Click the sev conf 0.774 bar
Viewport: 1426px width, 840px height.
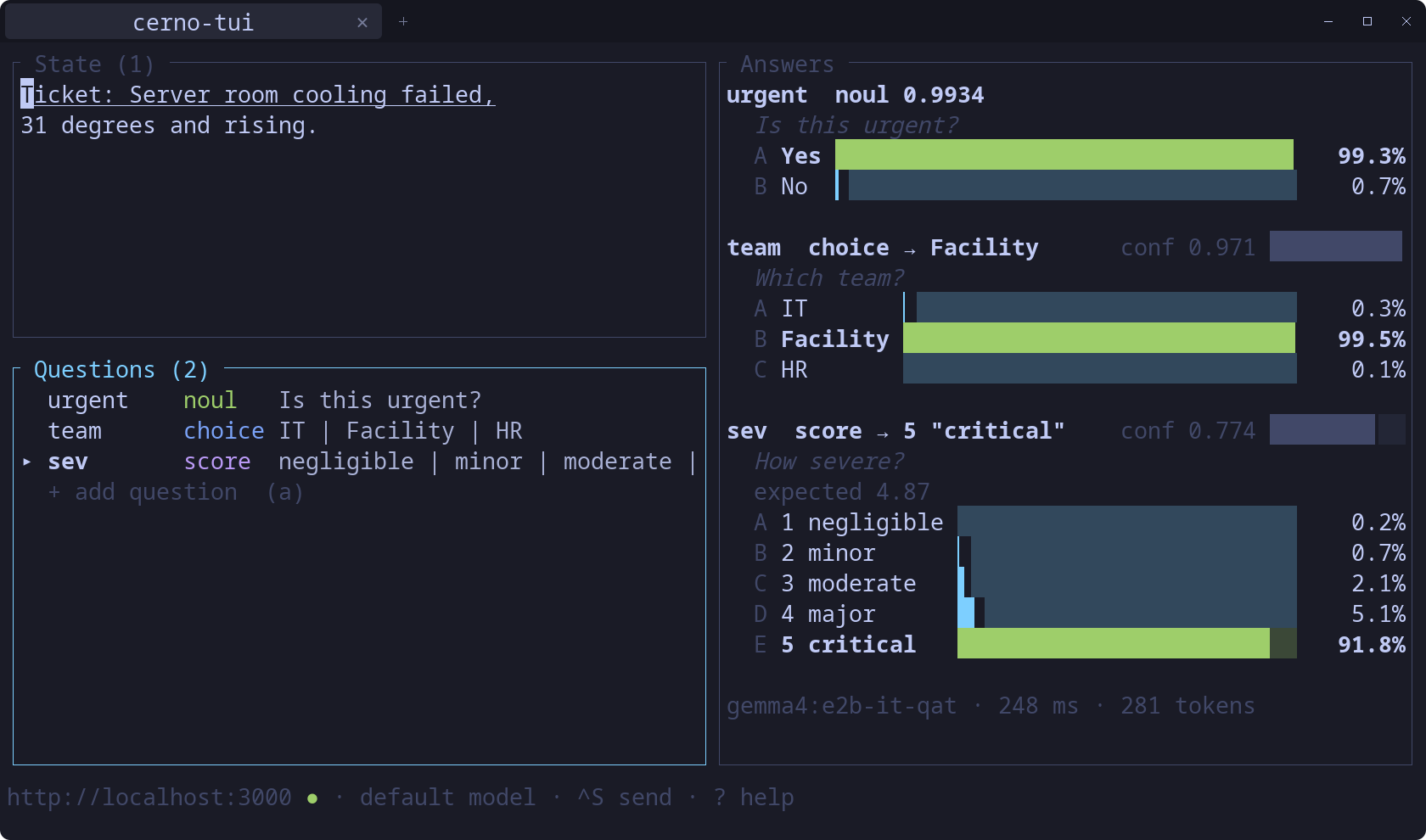(1338, 430)
